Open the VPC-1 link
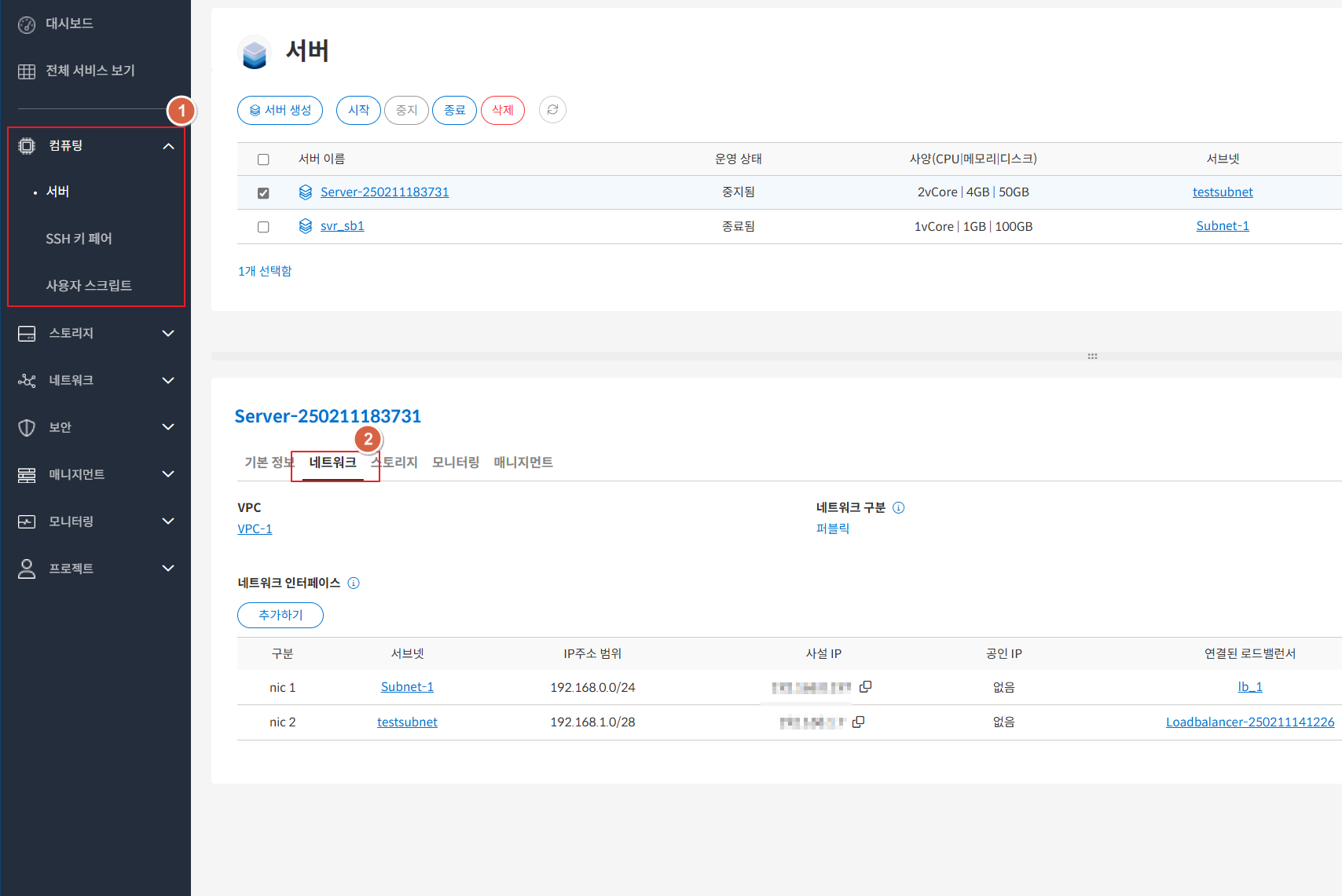Viewport: 1342px width, 896px height. [255, 529]
